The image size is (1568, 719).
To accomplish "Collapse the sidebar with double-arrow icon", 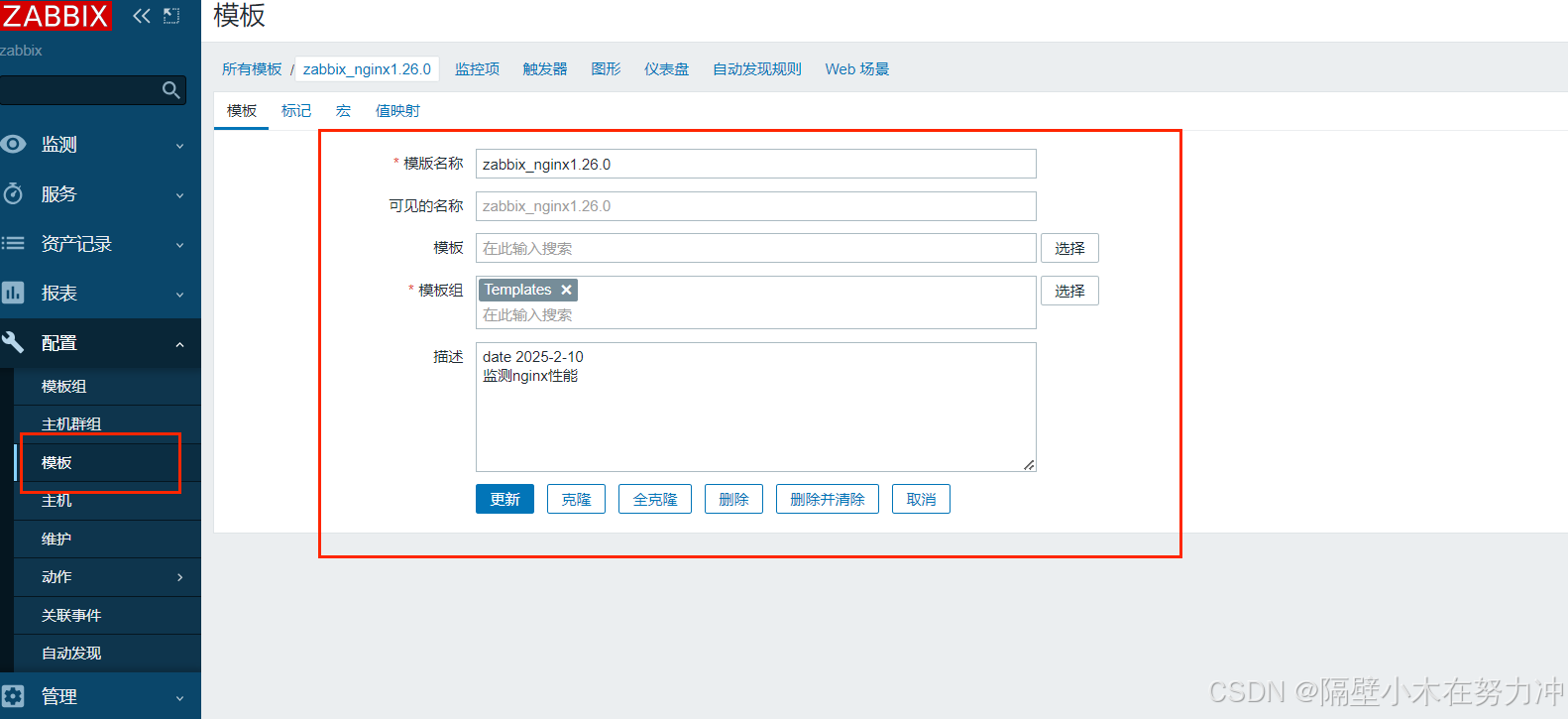I will point(142,16).
